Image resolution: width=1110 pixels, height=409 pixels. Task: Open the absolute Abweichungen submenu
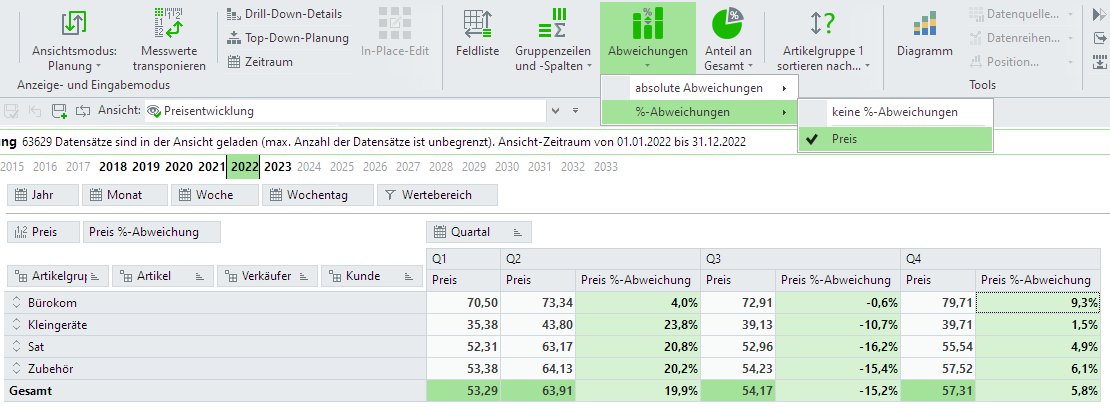tap(698, 88)
